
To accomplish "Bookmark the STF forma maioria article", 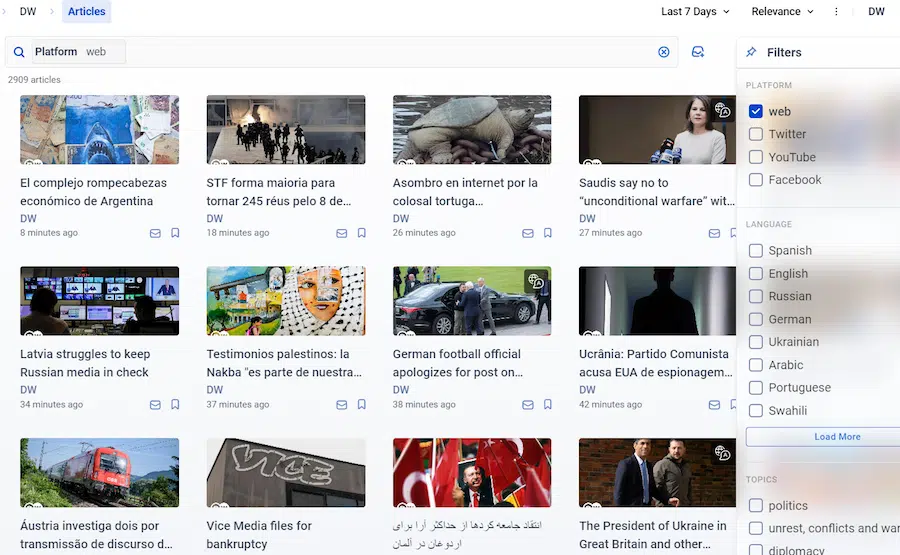I will 362,232.
